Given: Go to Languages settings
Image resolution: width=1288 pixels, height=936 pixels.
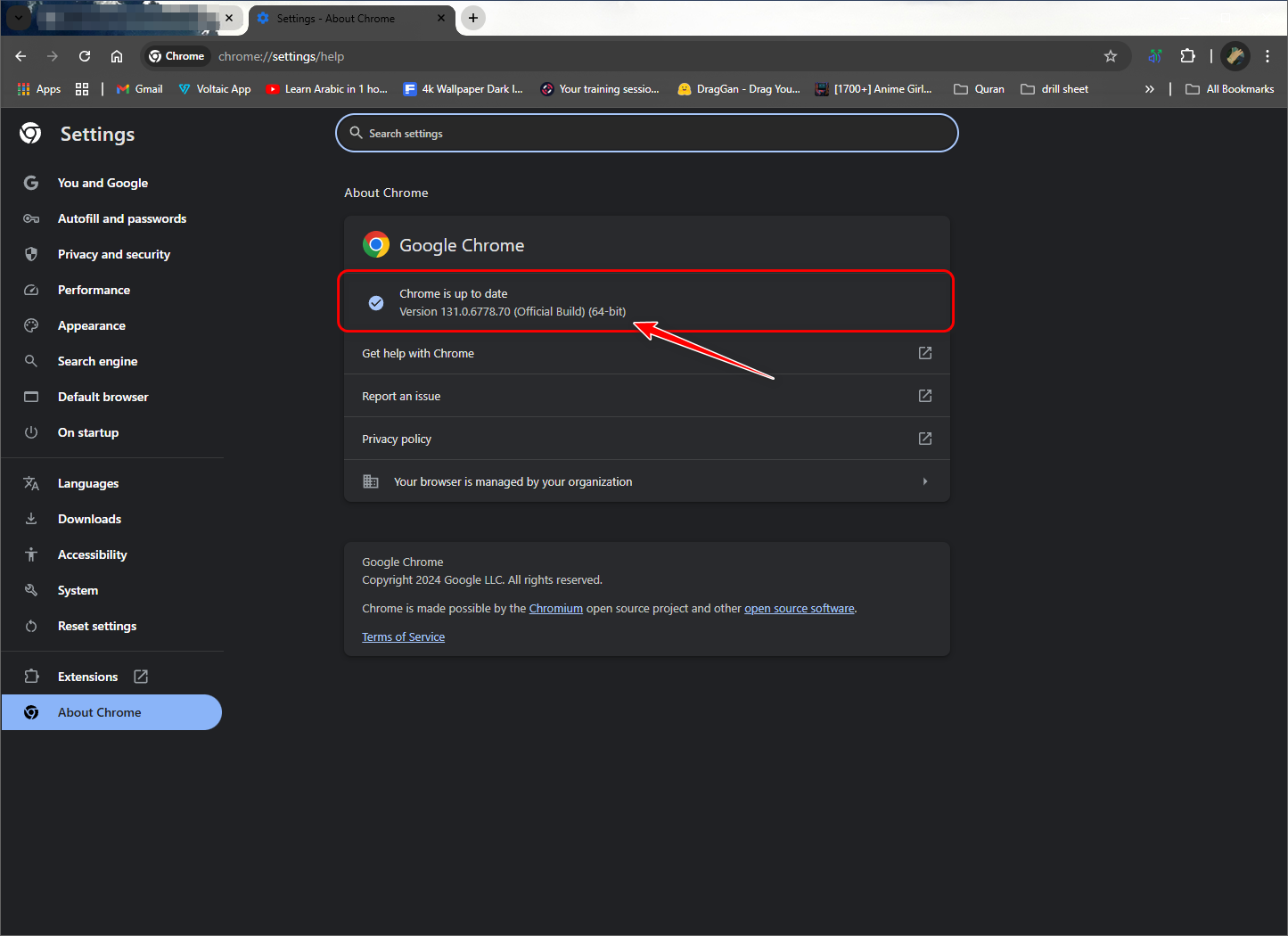Looking at the screenshot, I should pos(88,483).
